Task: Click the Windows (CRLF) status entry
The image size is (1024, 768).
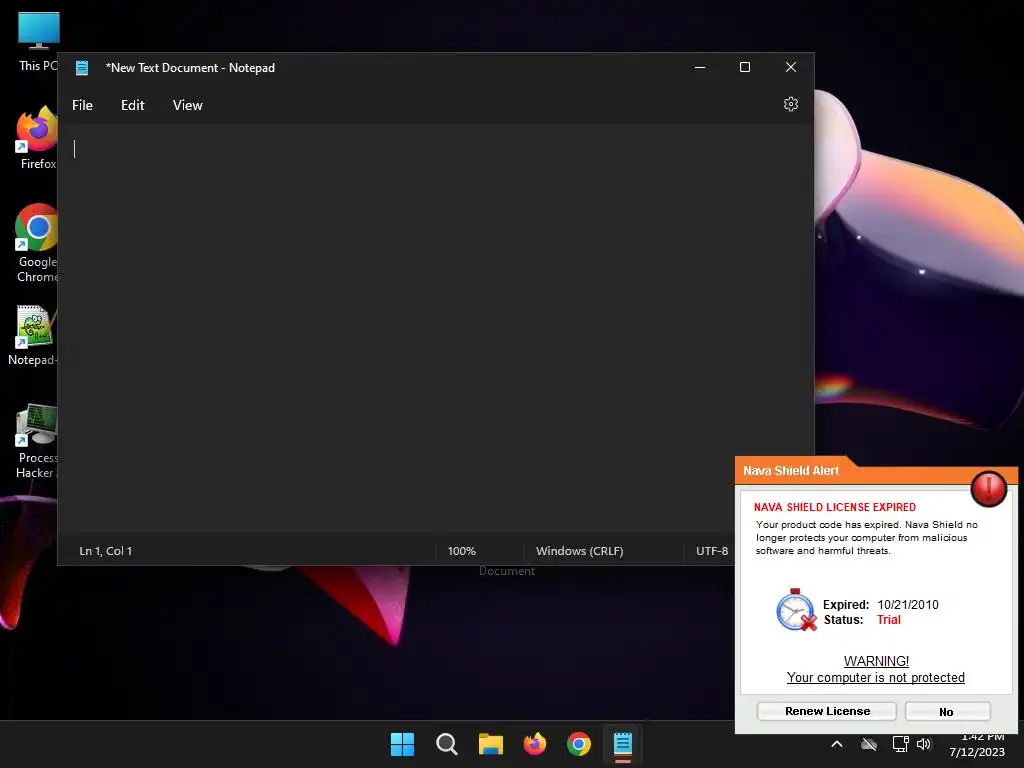Action: tap(579, 551)
